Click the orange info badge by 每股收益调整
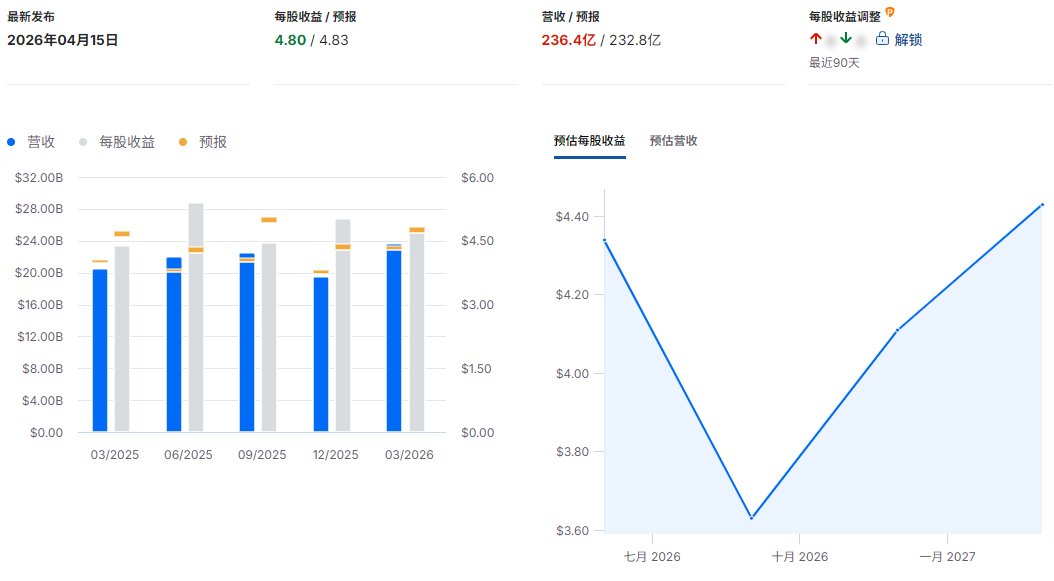1054x581 pixels. (890, 12)
